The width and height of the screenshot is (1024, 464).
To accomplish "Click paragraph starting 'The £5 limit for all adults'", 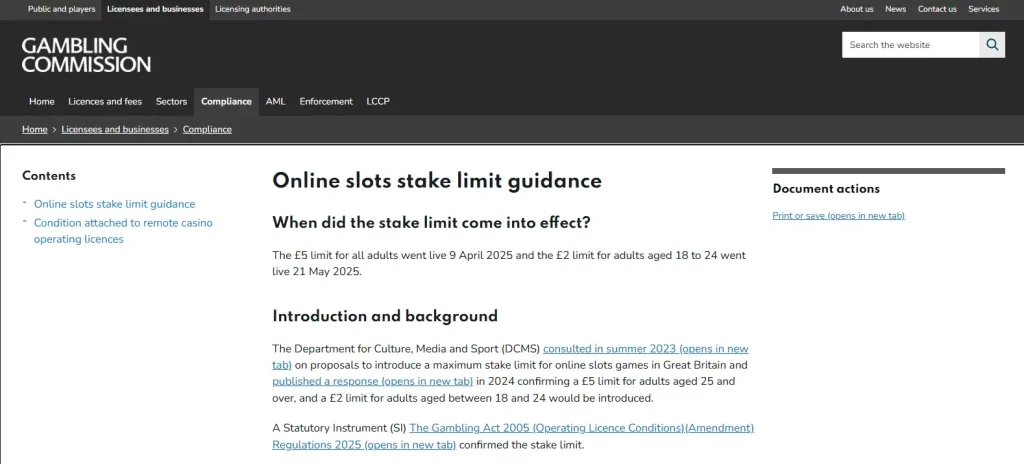I will coord(509,263).
